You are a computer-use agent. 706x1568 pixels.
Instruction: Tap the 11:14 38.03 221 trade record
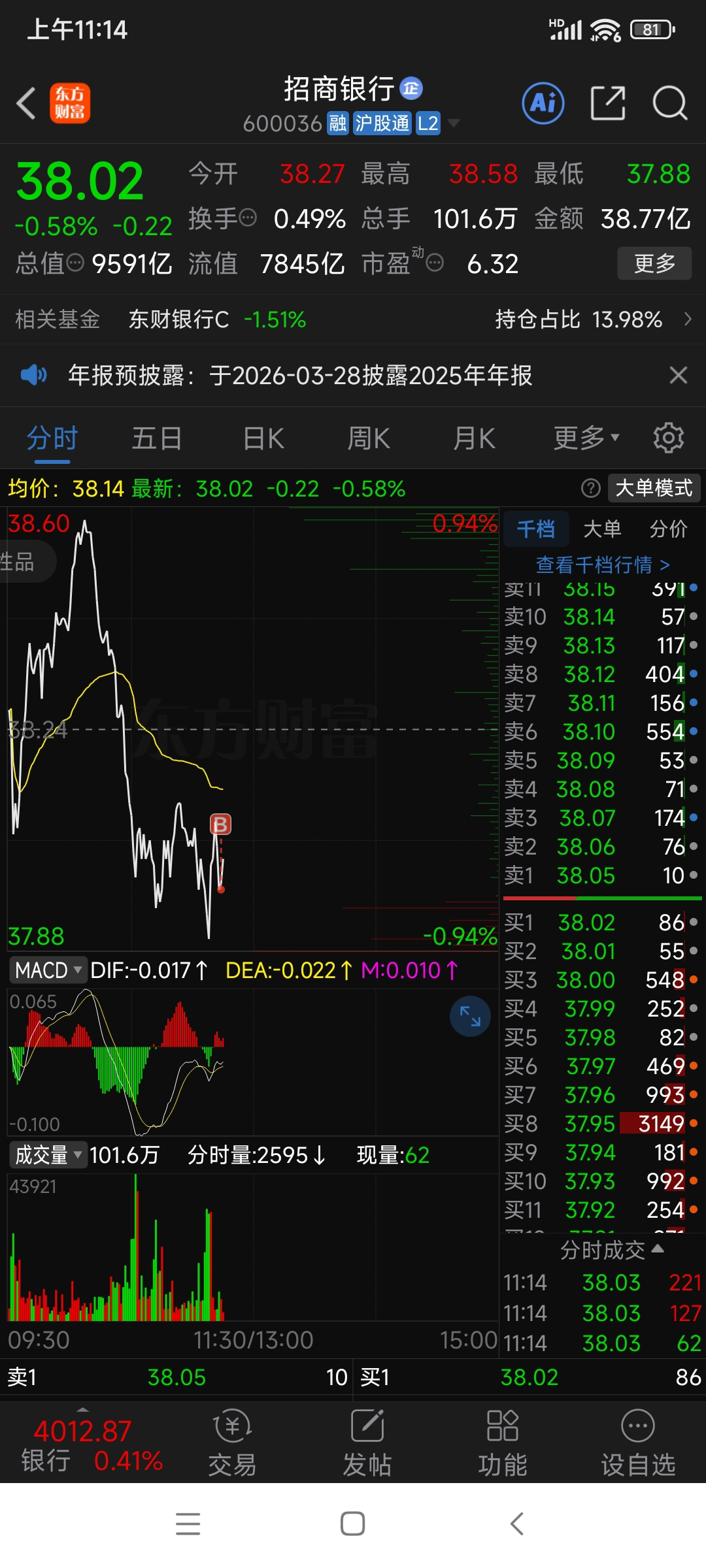[x=602, y=1282]
